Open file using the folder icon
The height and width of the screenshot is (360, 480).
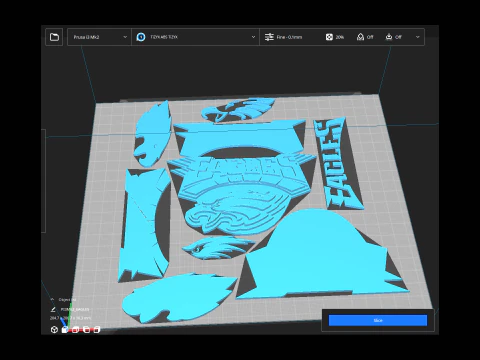[54, 37]
